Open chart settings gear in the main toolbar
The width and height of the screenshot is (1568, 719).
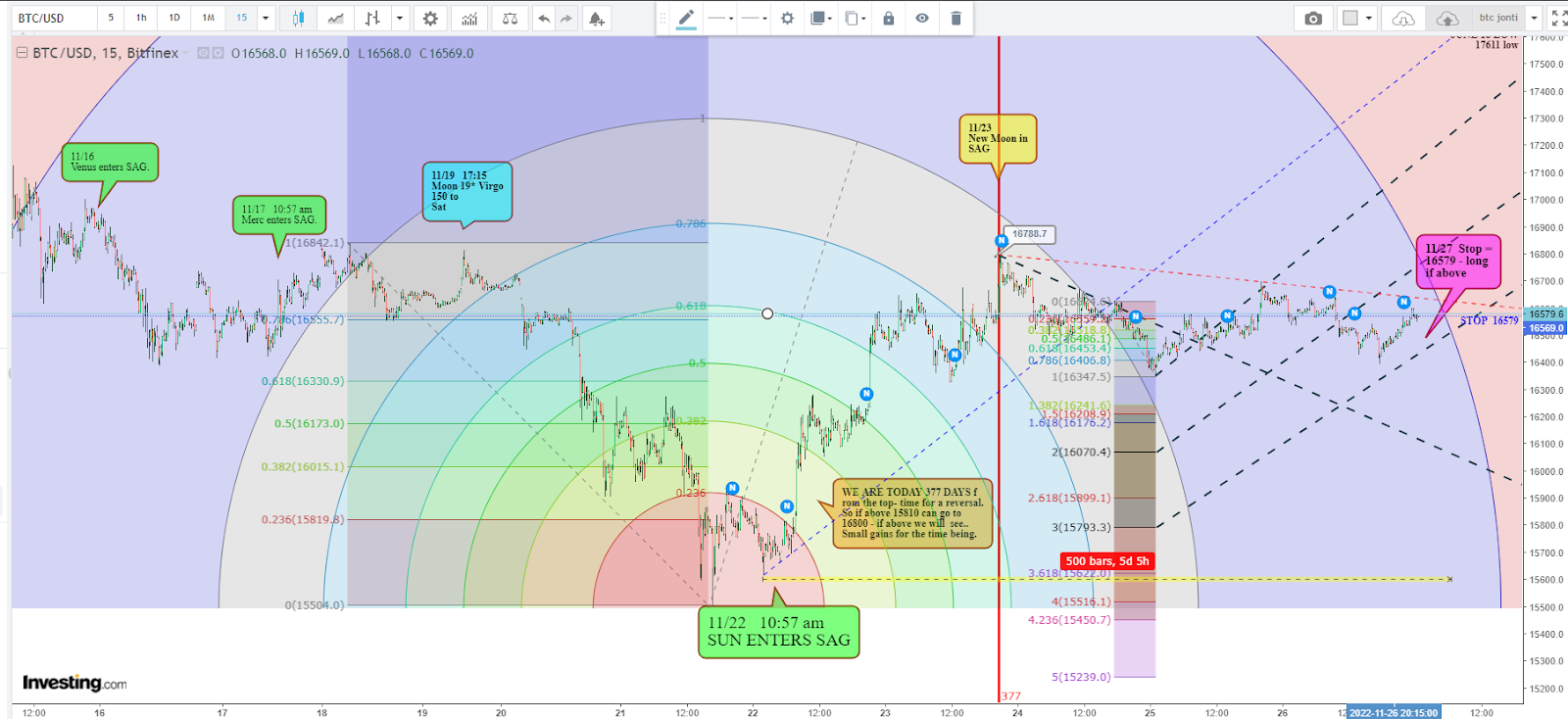(x=430, y=18)
